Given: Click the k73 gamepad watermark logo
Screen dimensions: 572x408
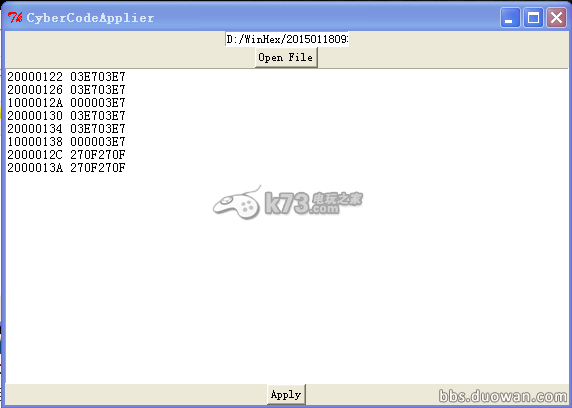Looking at the screenshot, I should pyautogui.click(x=287, y=202).
